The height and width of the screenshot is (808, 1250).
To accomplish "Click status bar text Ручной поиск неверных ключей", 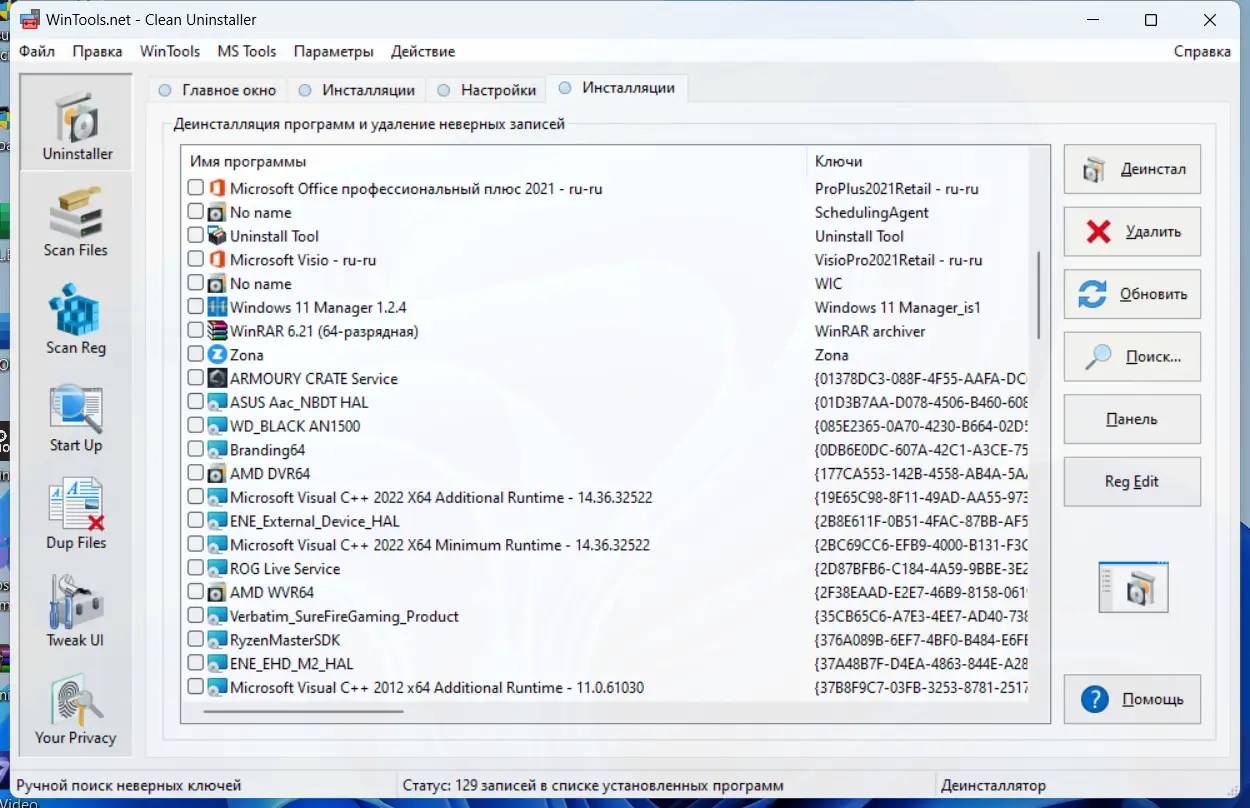I will click(129, 786).
